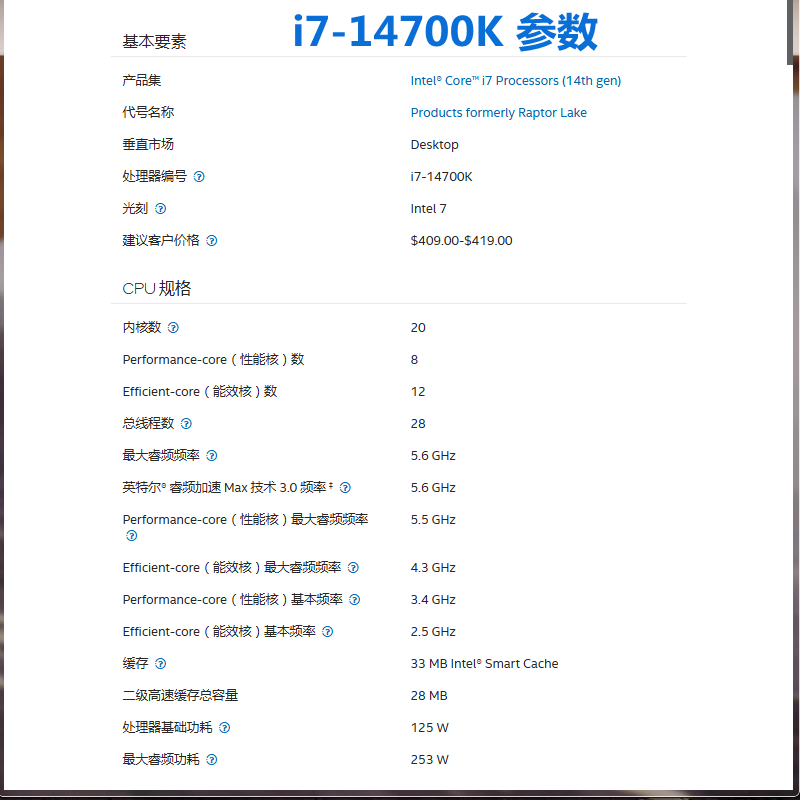Open Intel Core i7 Processors (14th gen) link
Screen dimensions: 800x800
515,81
